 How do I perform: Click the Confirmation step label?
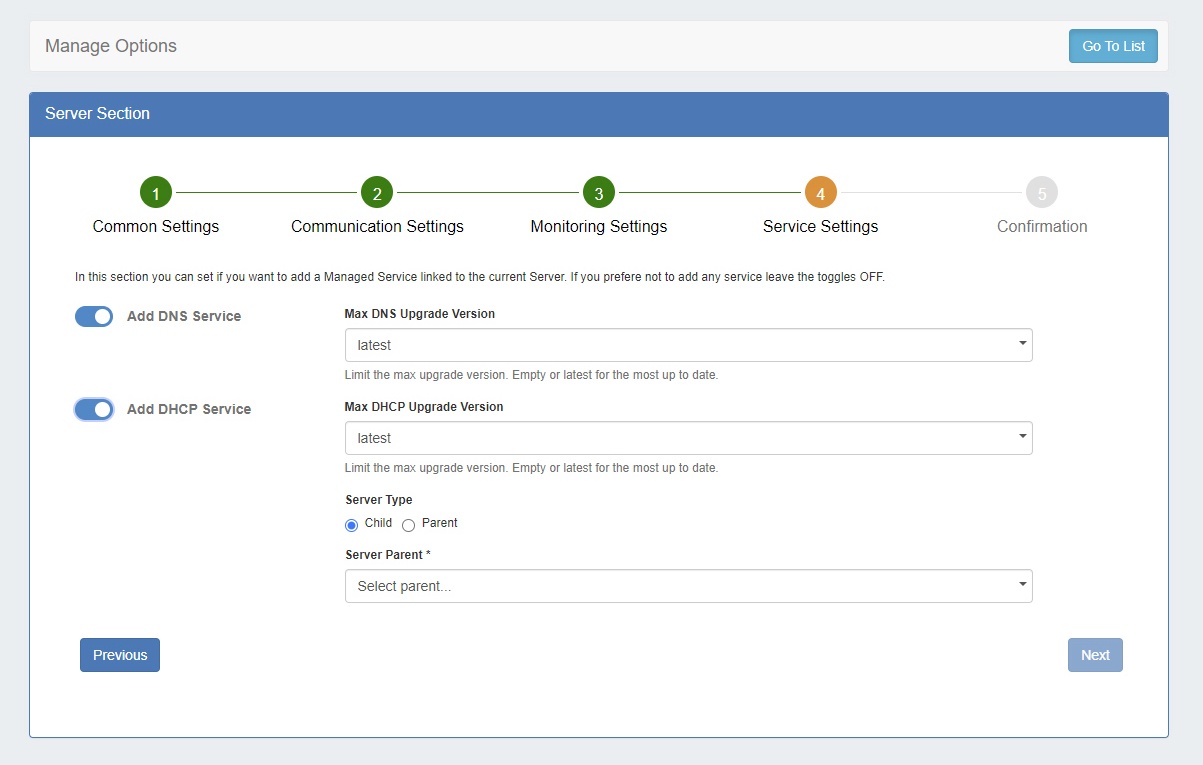1041,227
